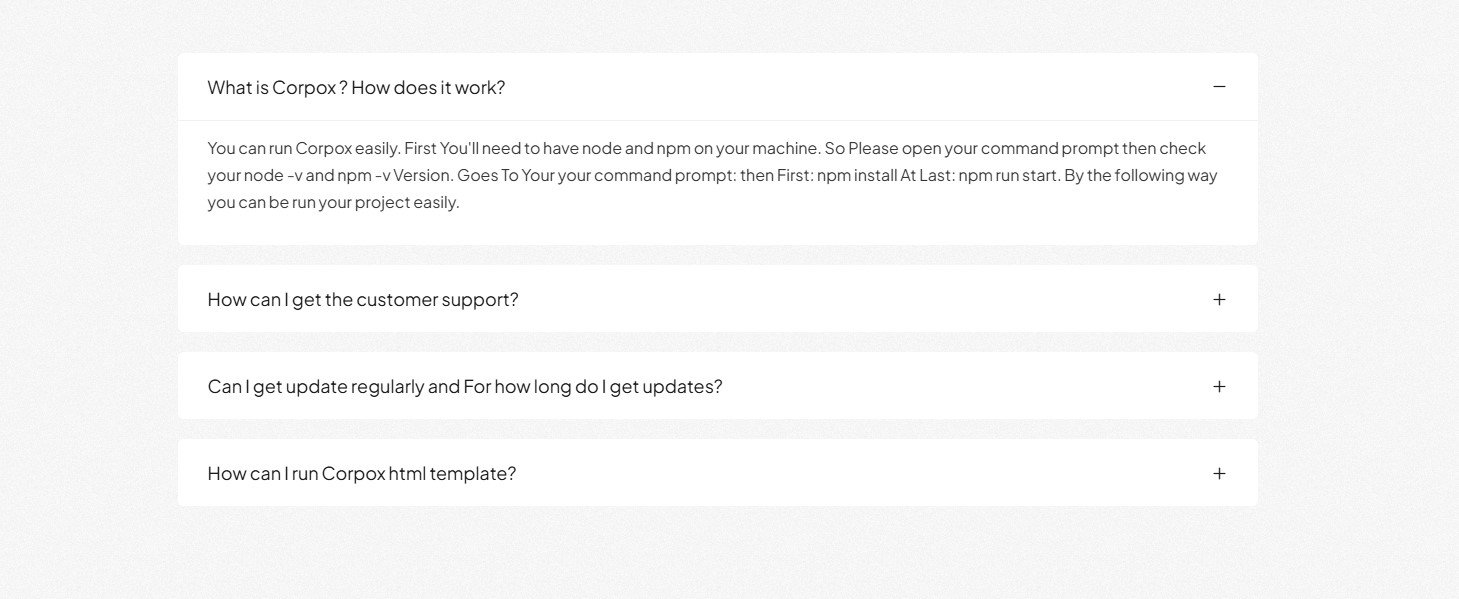1459x599 pixels.
Task: Collapse "What is Corpox? How does it work?" heading
Action: [x=356, y=87]
